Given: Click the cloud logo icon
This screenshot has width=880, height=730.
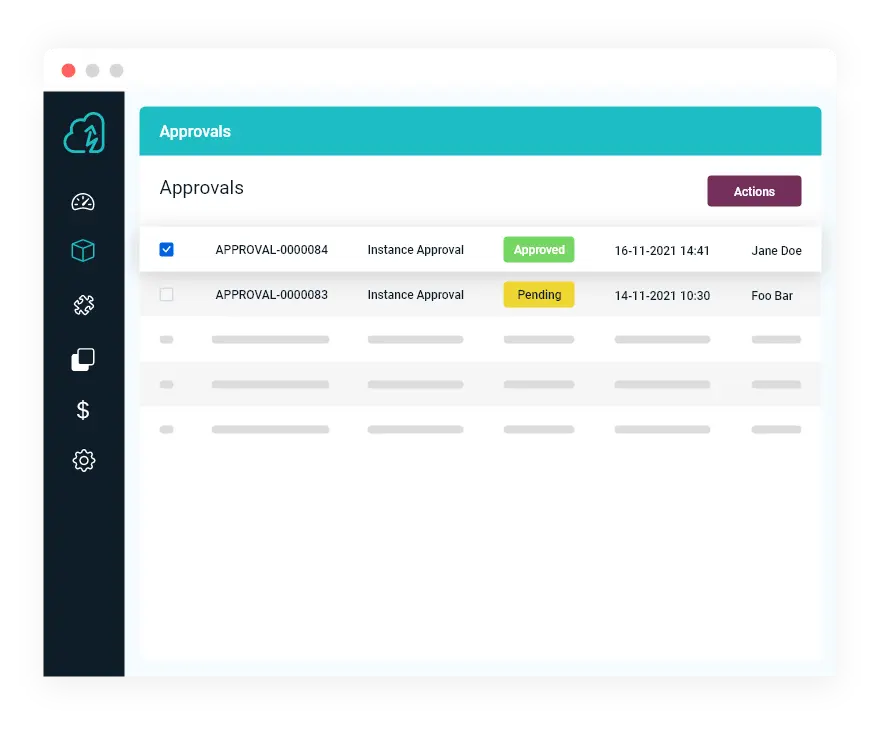Looking at the screenshot, I should click(x=84, y=131).
